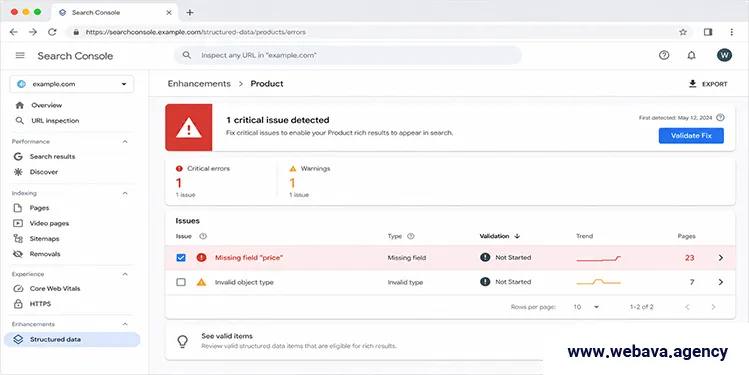Uncheck the Missing field "price" checkbox
This screenshot has height=375, width=749.
click(x=181, y=257)
